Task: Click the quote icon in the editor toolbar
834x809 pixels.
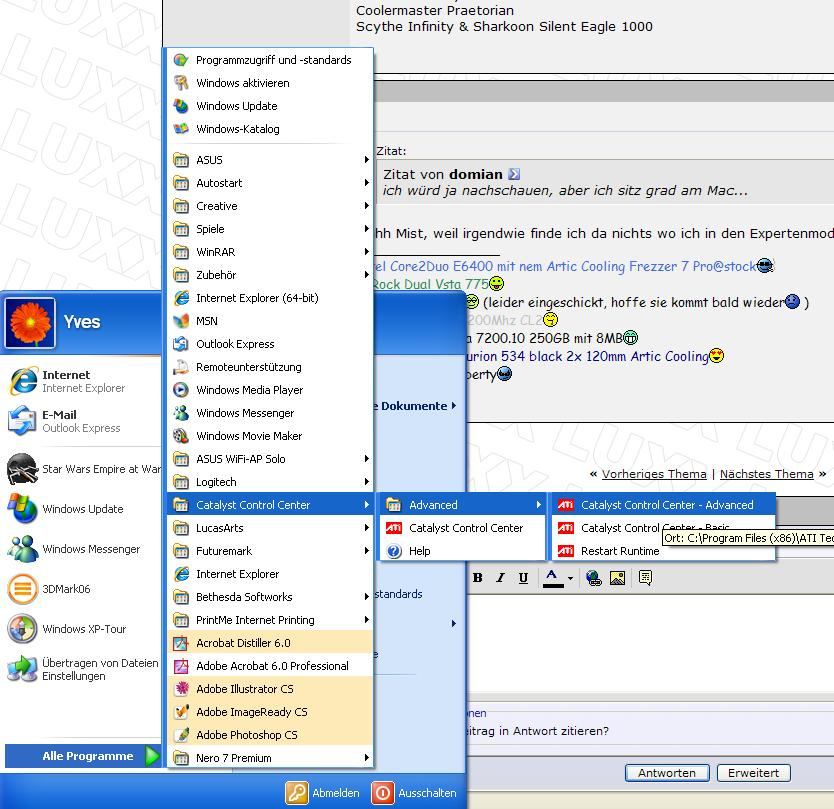Action: coord(645,578)
